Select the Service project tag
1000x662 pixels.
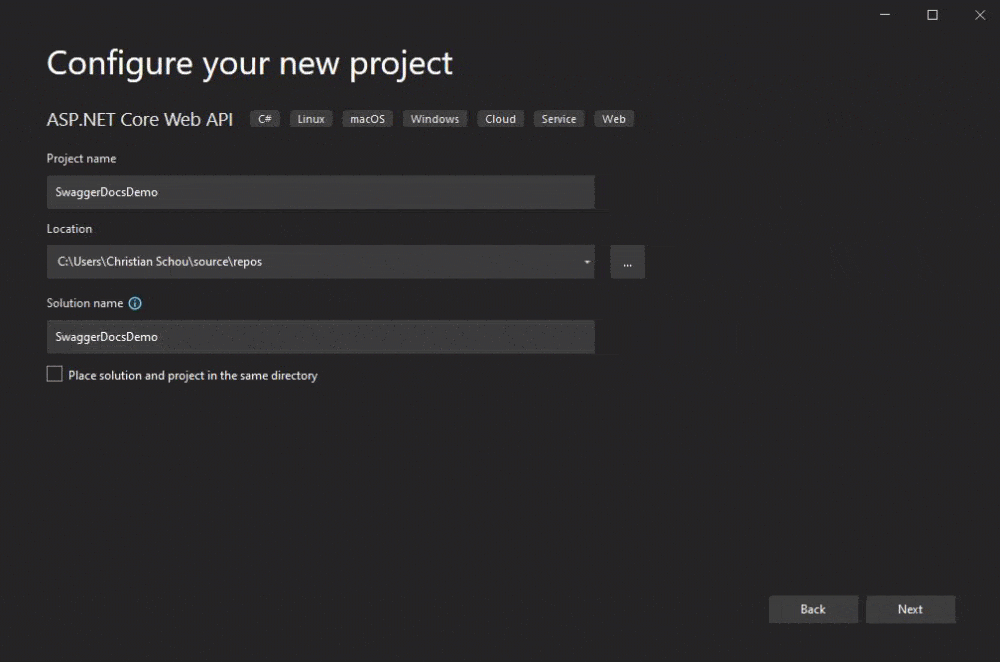tap(558, 118)
